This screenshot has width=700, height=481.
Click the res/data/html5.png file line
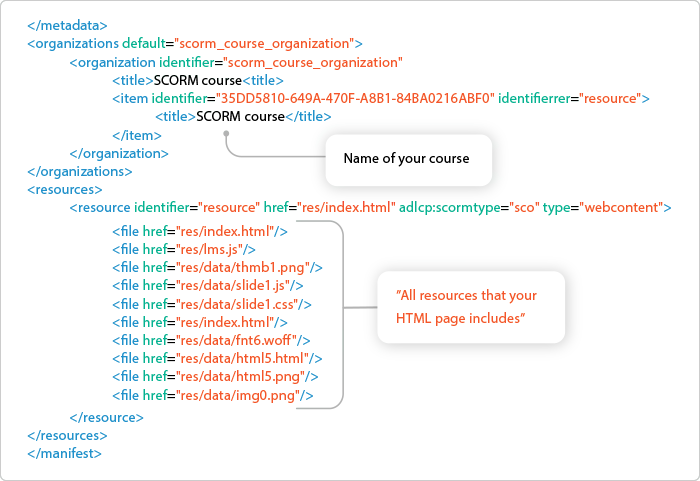tap(215, 376)
